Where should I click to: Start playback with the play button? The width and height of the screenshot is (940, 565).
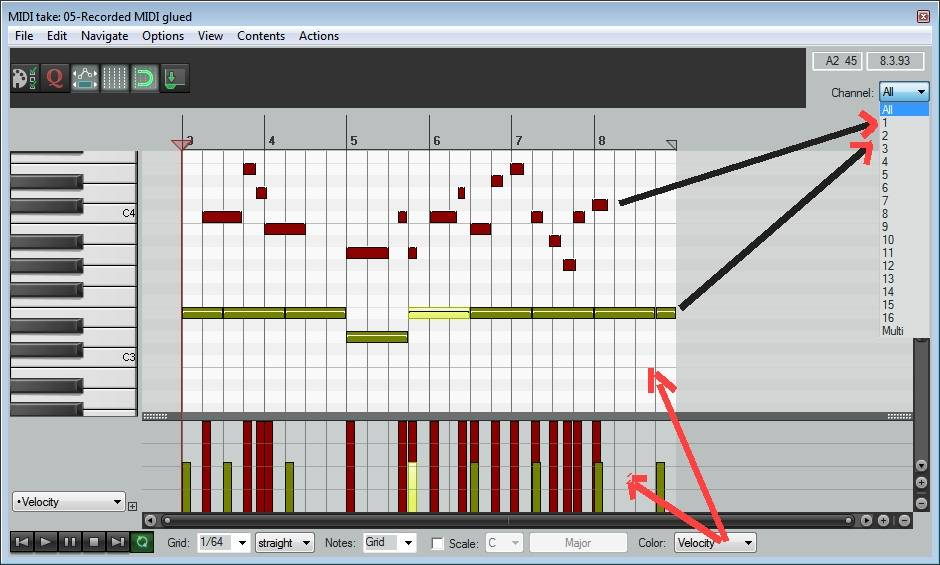click(x=46, y=542)
